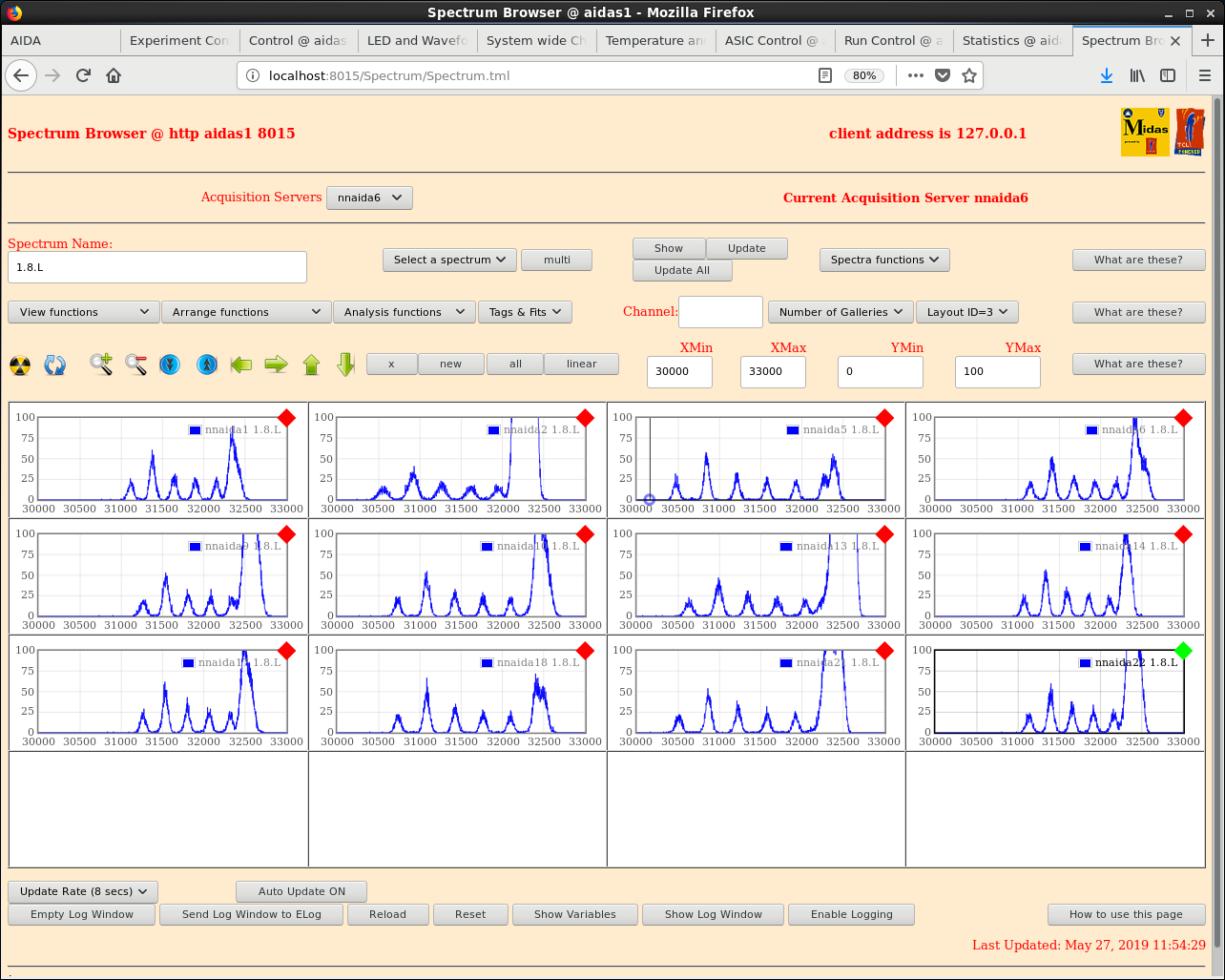Click the blue double up-arrow icon
Screen dimensions: 1225x980
point(207,365)
